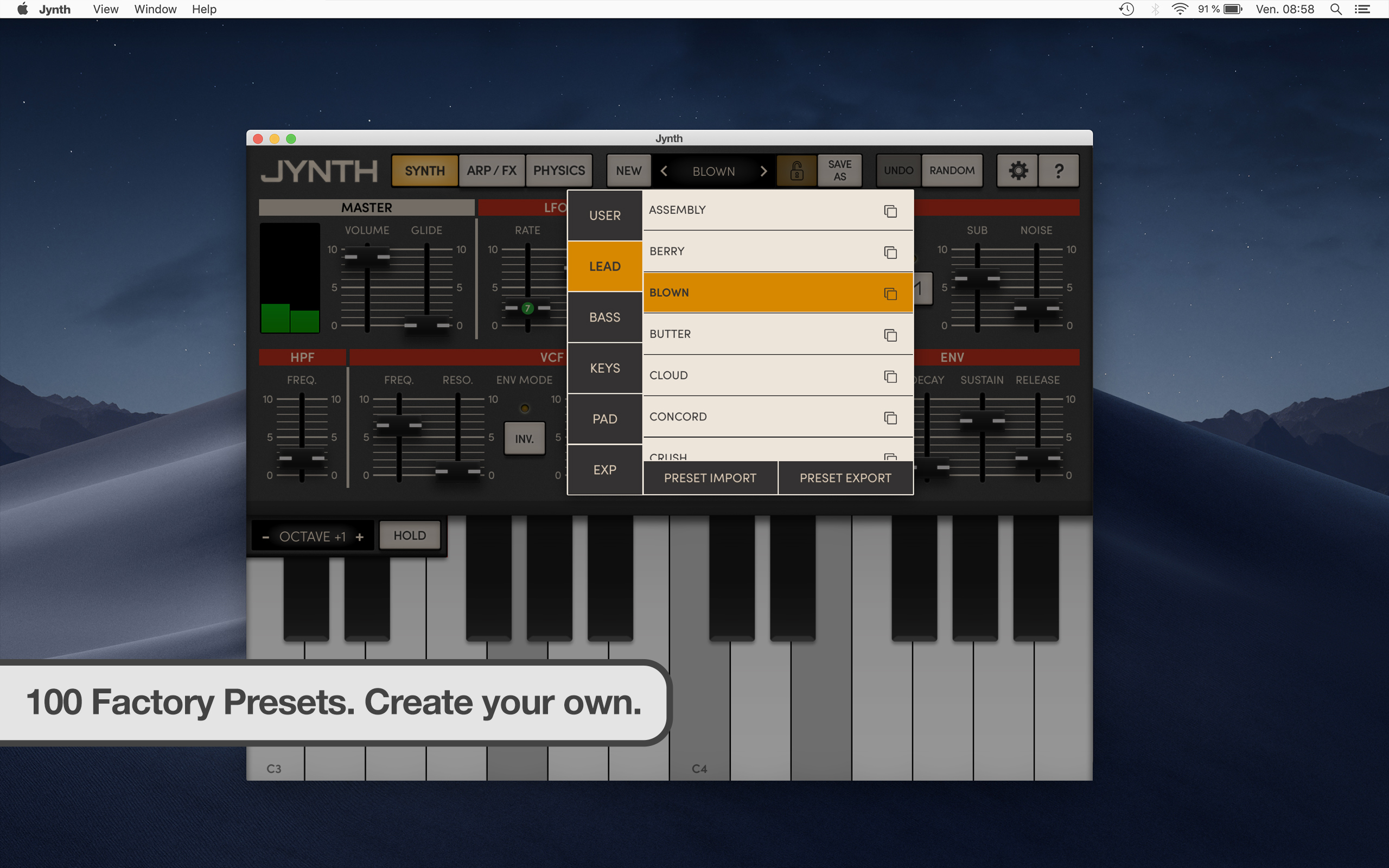Open the Help menu
The height and width of the screenshot is (868, 1389).
coord(204,9)
